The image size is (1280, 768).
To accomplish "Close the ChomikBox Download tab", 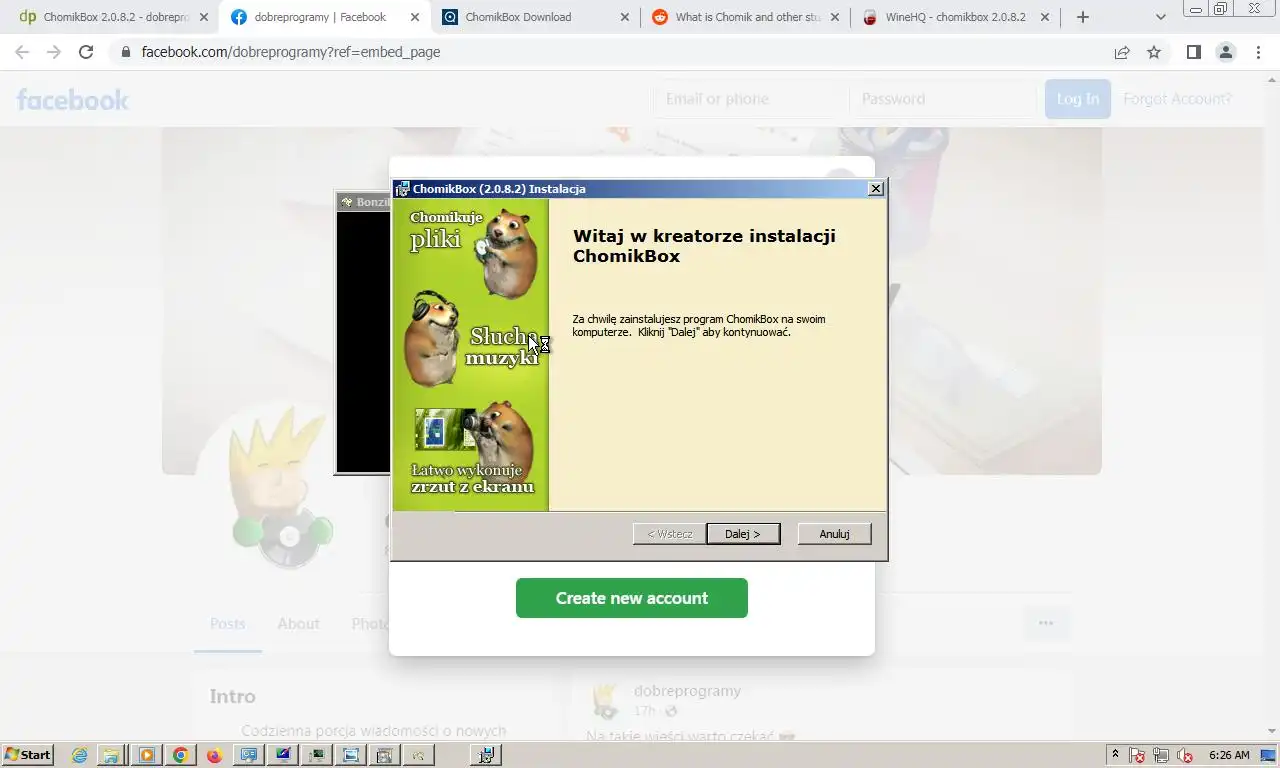I will (x=625, y=17).
